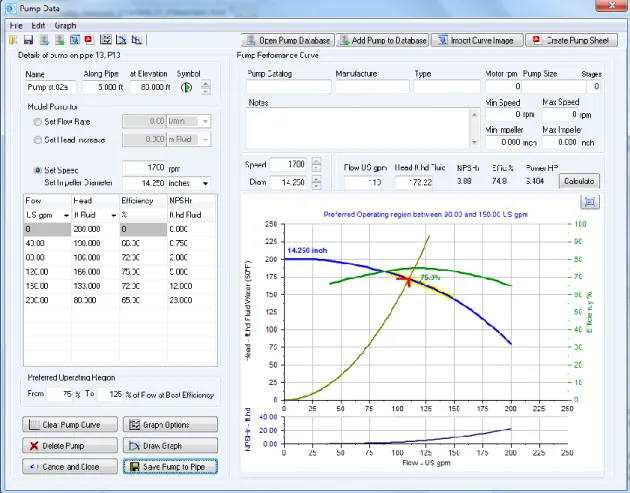630x493 pixels.
Task: Click the Pump Size input field
Action: pyautogui.click(x=554, y=87)
